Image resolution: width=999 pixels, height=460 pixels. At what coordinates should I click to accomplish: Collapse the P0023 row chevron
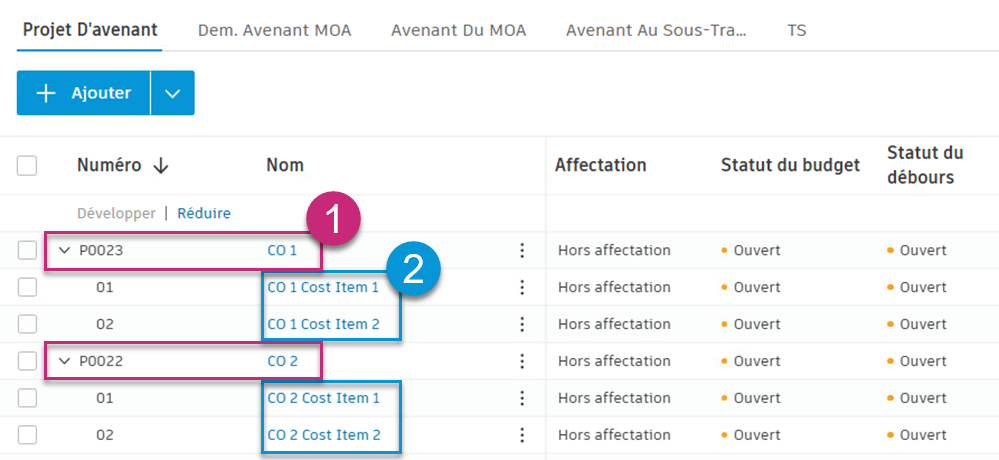[x=65, y=251]
